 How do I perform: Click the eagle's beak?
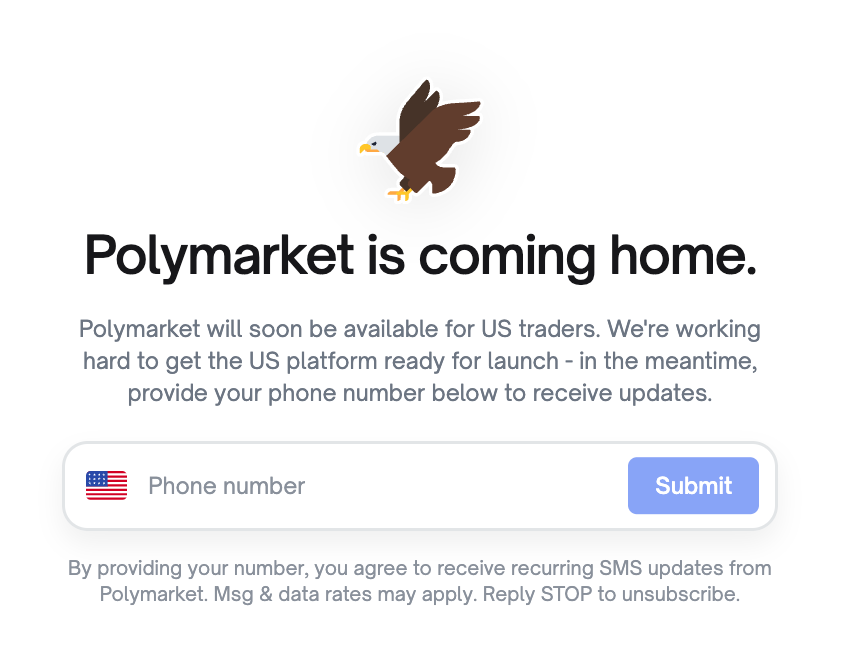pos(365,150)
